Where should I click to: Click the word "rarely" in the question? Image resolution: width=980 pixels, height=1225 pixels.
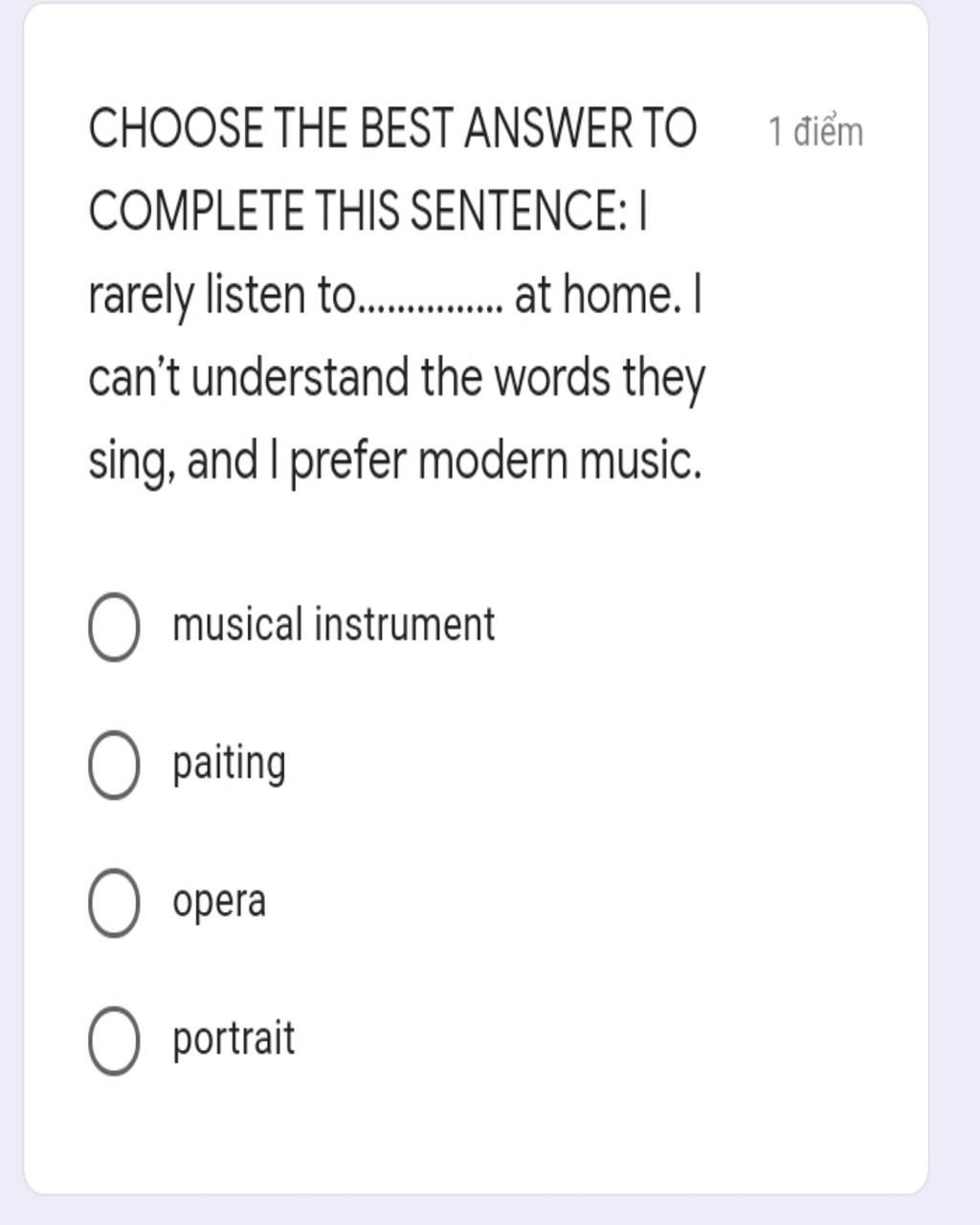[141, 295]
